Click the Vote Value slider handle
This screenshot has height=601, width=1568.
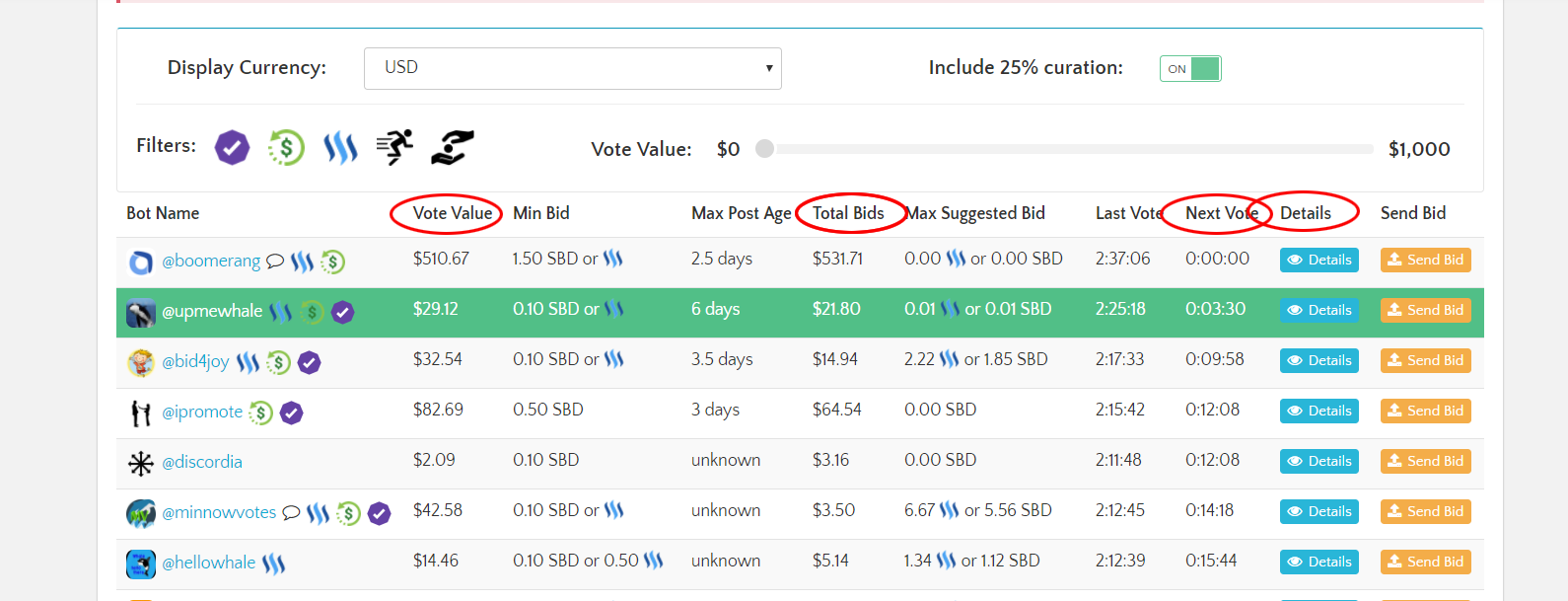click(764, 149)
